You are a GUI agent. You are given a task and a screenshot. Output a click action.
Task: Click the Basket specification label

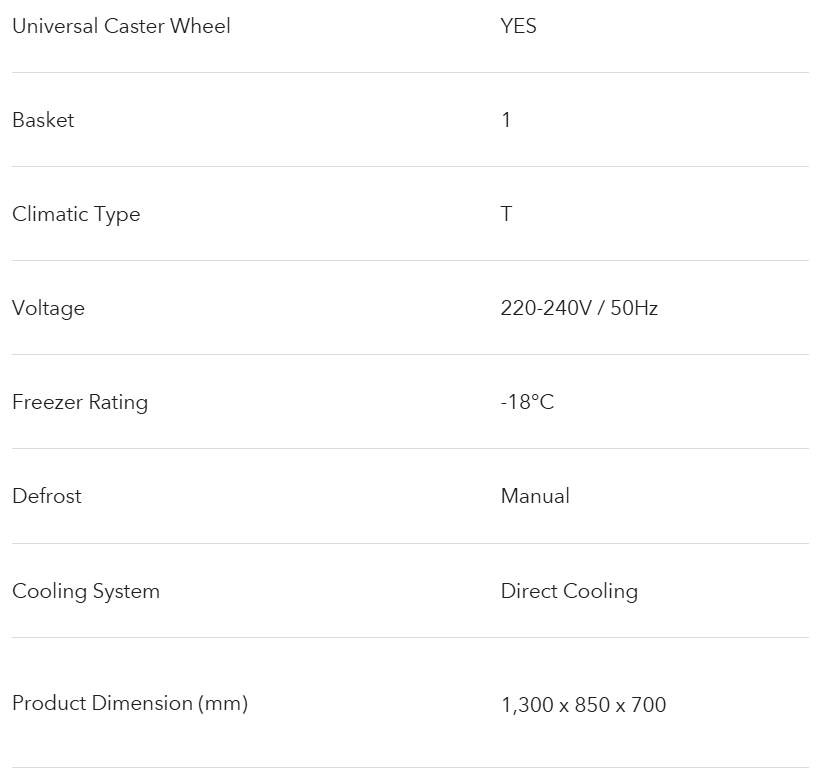(x=43, y=120)
